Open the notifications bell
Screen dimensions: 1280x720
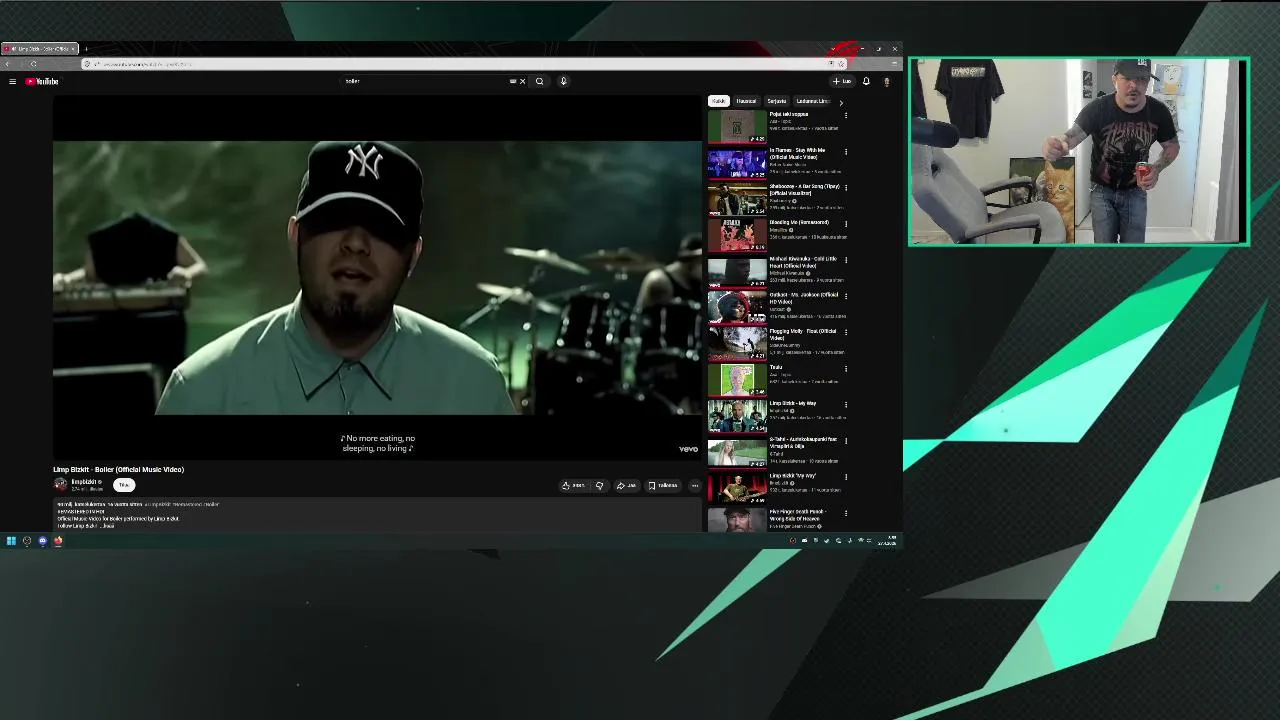866,81
